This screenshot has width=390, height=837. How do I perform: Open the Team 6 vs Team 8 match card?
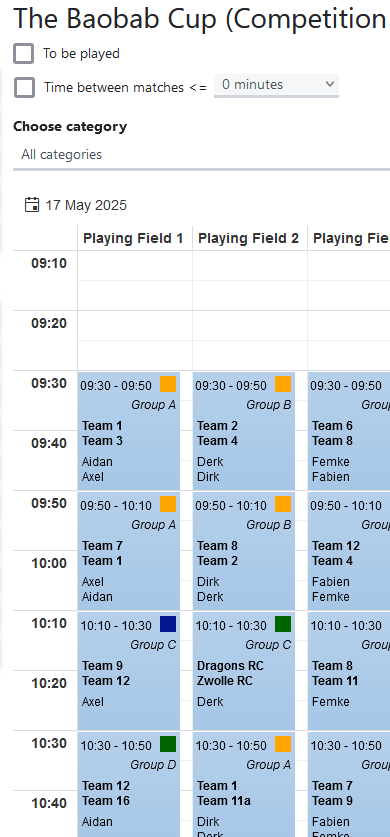coord(349,431)
